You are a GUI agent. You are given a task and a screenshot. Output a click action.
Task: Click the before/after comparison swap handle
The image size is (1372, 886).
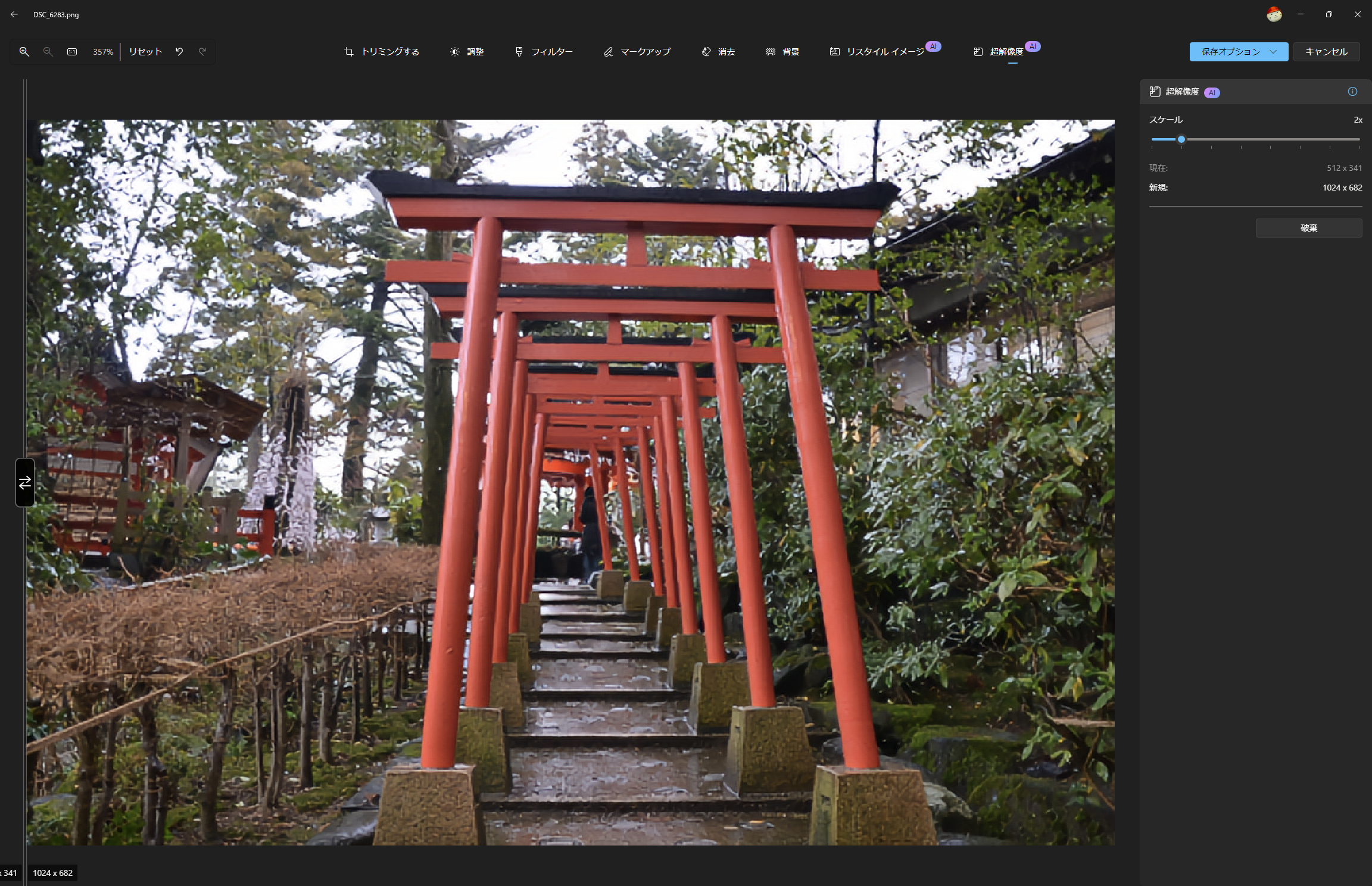click(25, 483)
